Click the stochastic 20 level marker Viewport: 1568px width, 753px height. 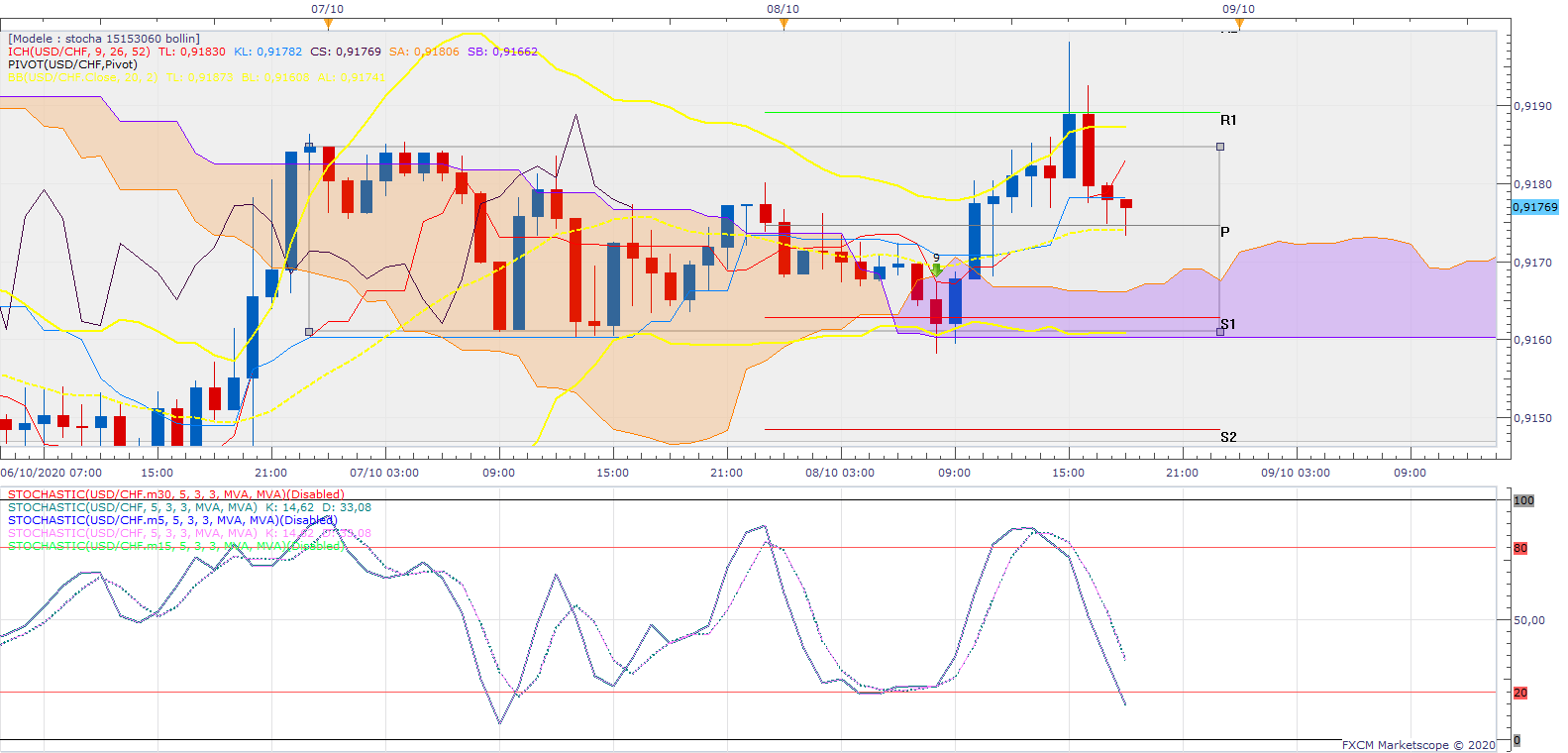[x=1520, y=693]
